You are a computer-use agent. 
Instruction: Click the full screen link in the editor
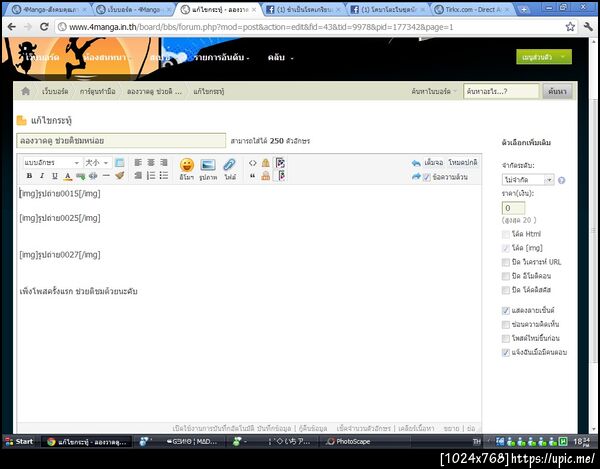(x=434, y=163)
